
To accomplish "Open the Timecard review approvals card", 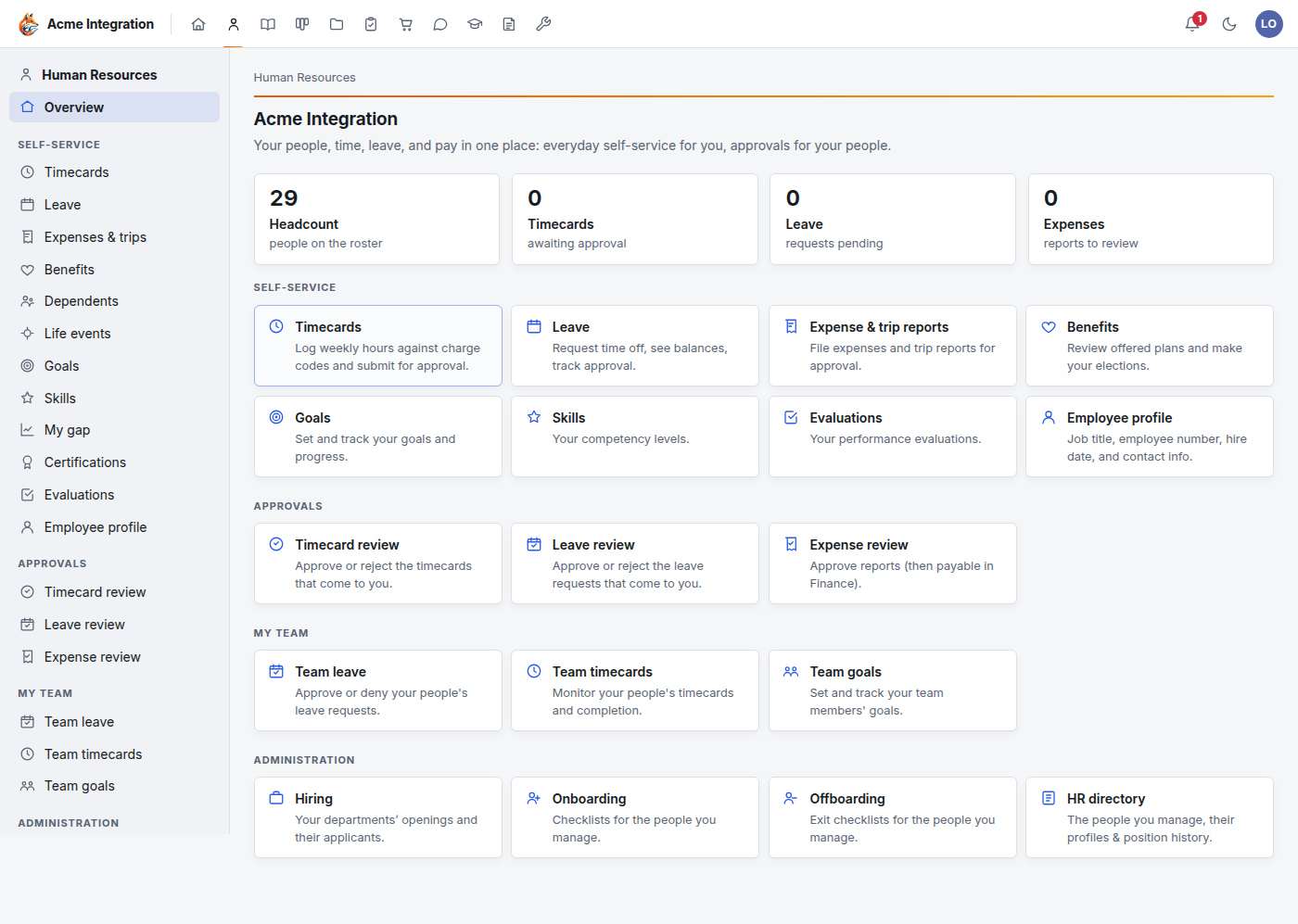I will (378, 563).
